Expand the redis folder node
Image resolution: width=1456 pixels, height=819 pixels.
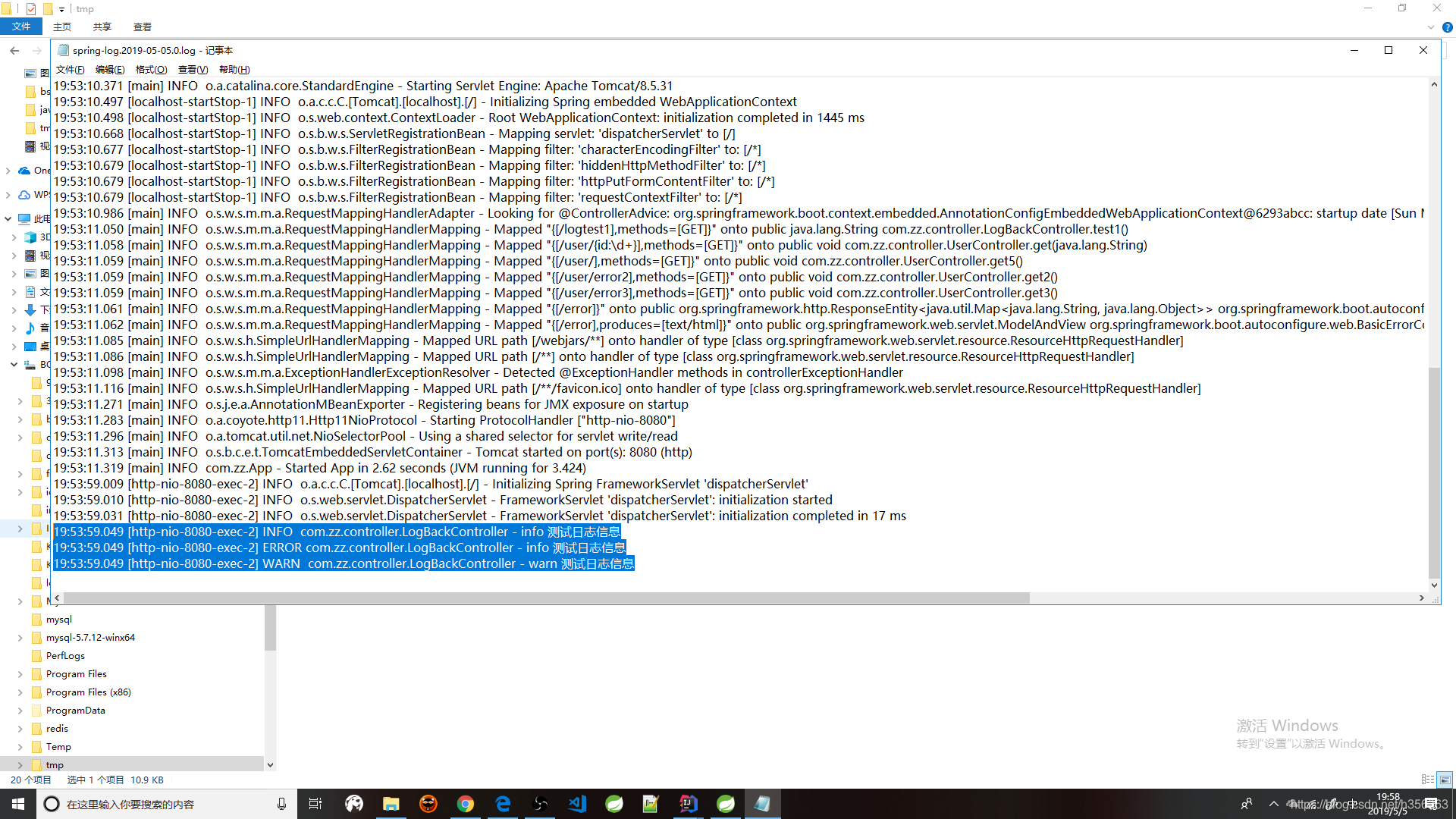20,729
